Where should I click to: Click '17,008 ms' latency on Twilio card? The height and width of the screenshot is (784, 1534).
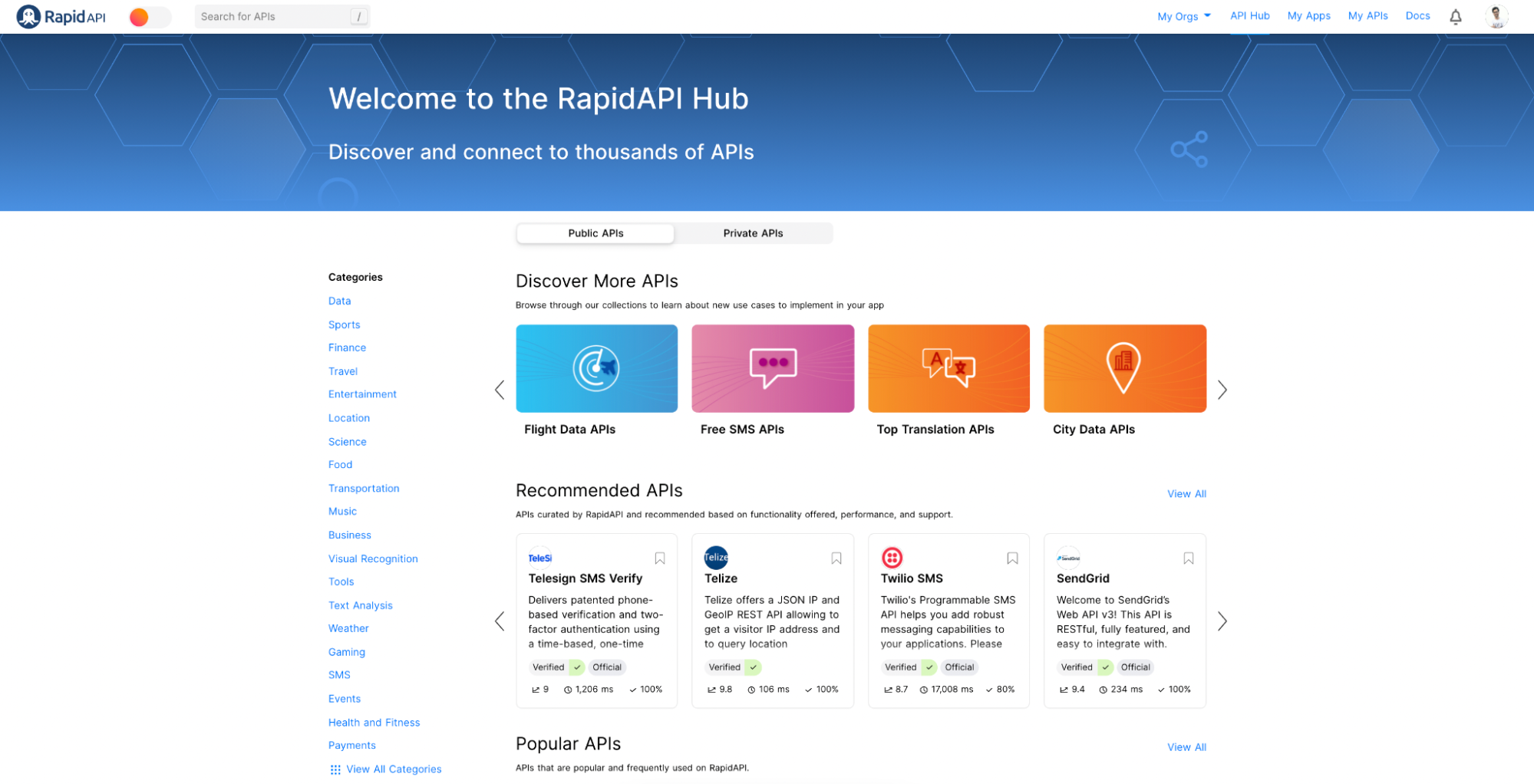click(x=946, y=690)
